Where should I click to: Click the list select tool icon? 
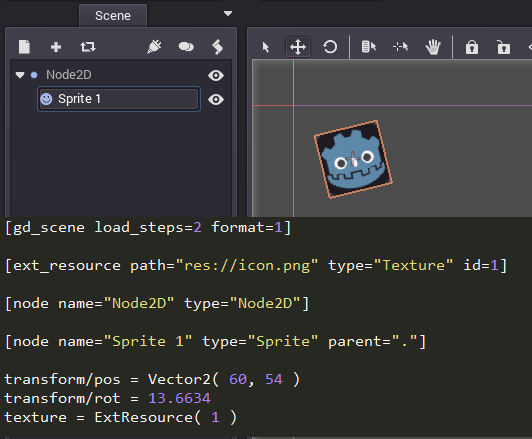click(369, 47)
